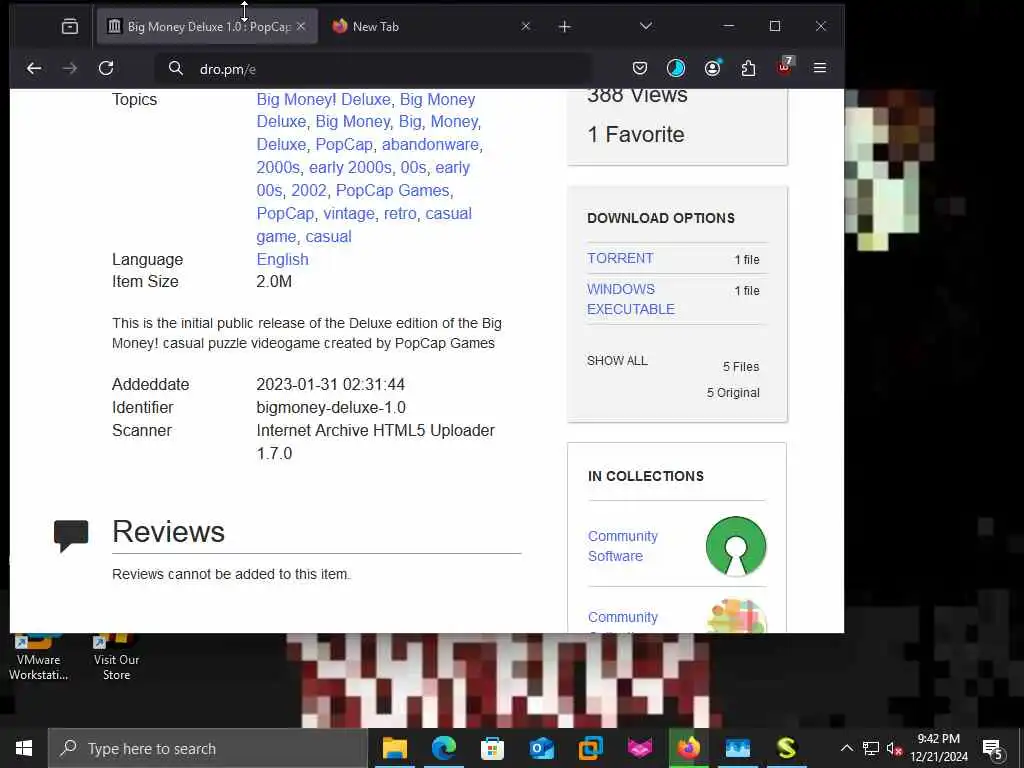Viewport: 1024px width, 768px height.
Task: Open the Firefox View tab icon
Action: 70,26
